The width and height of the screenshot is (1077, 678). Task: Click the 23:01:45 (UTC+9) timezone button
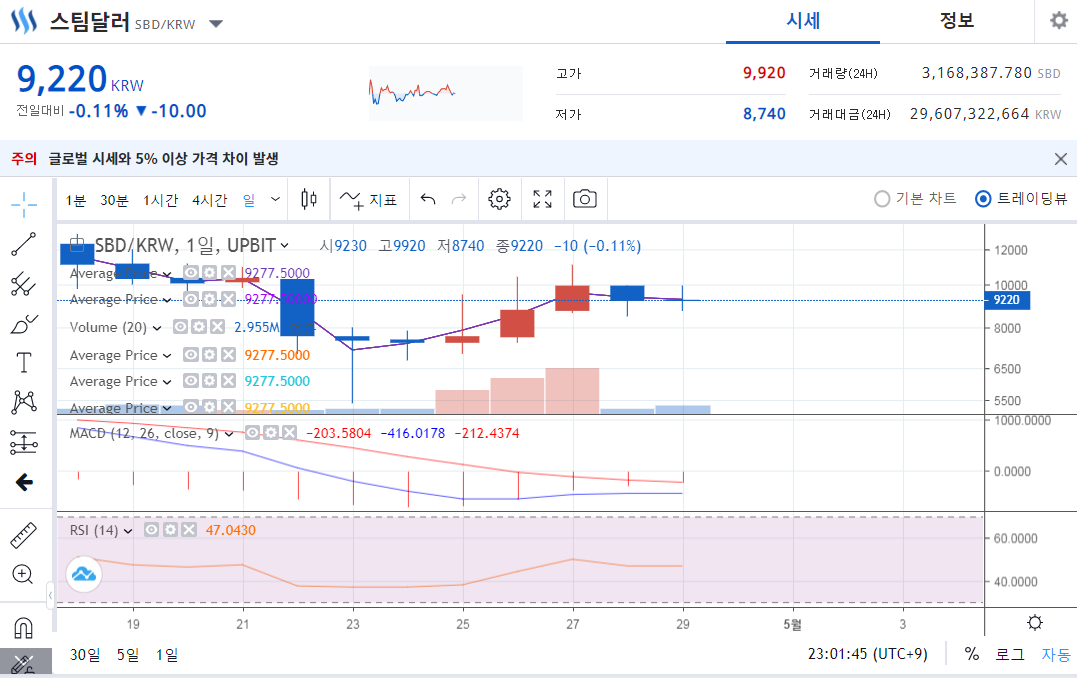pos(868,654)
